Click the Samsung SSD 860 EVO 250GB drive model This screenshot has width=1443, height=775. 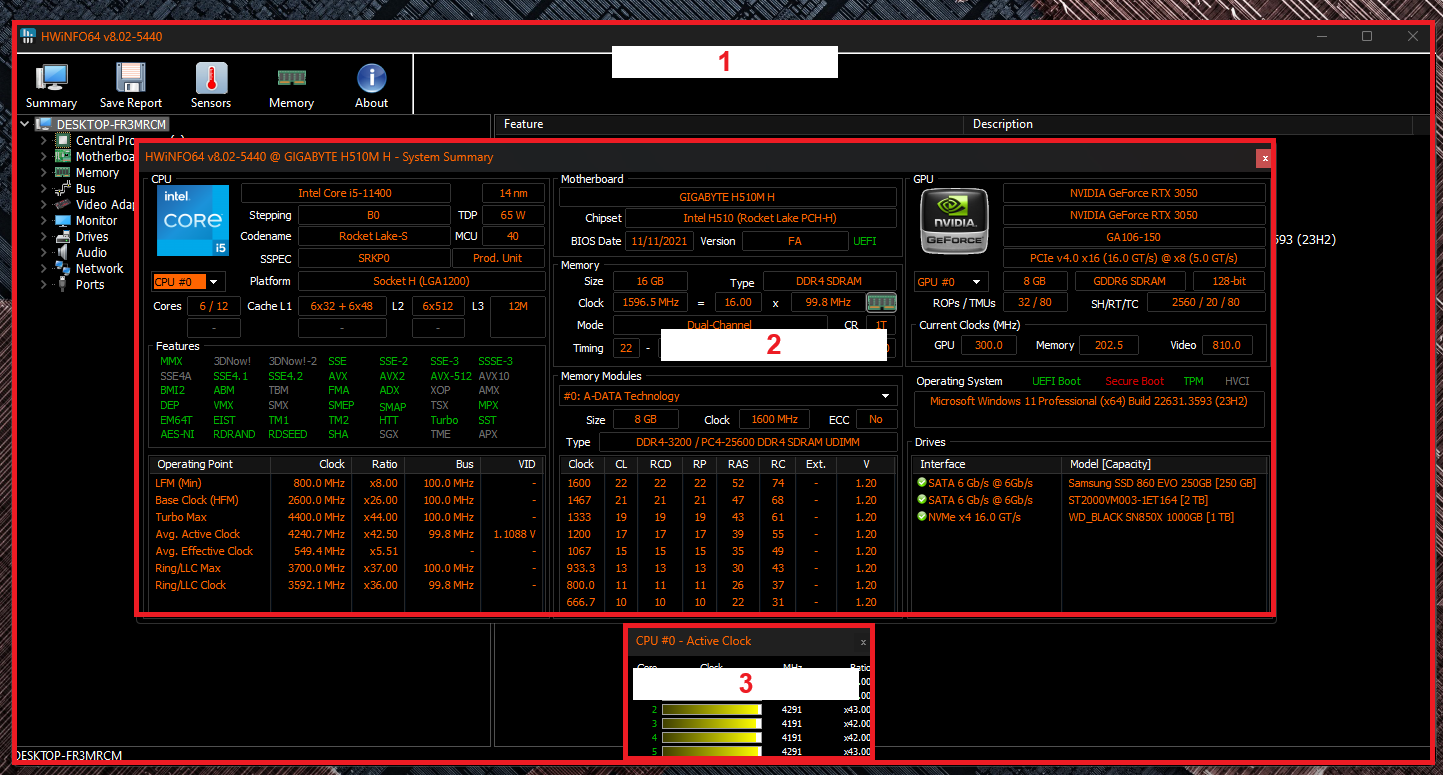coord(1162,483)
